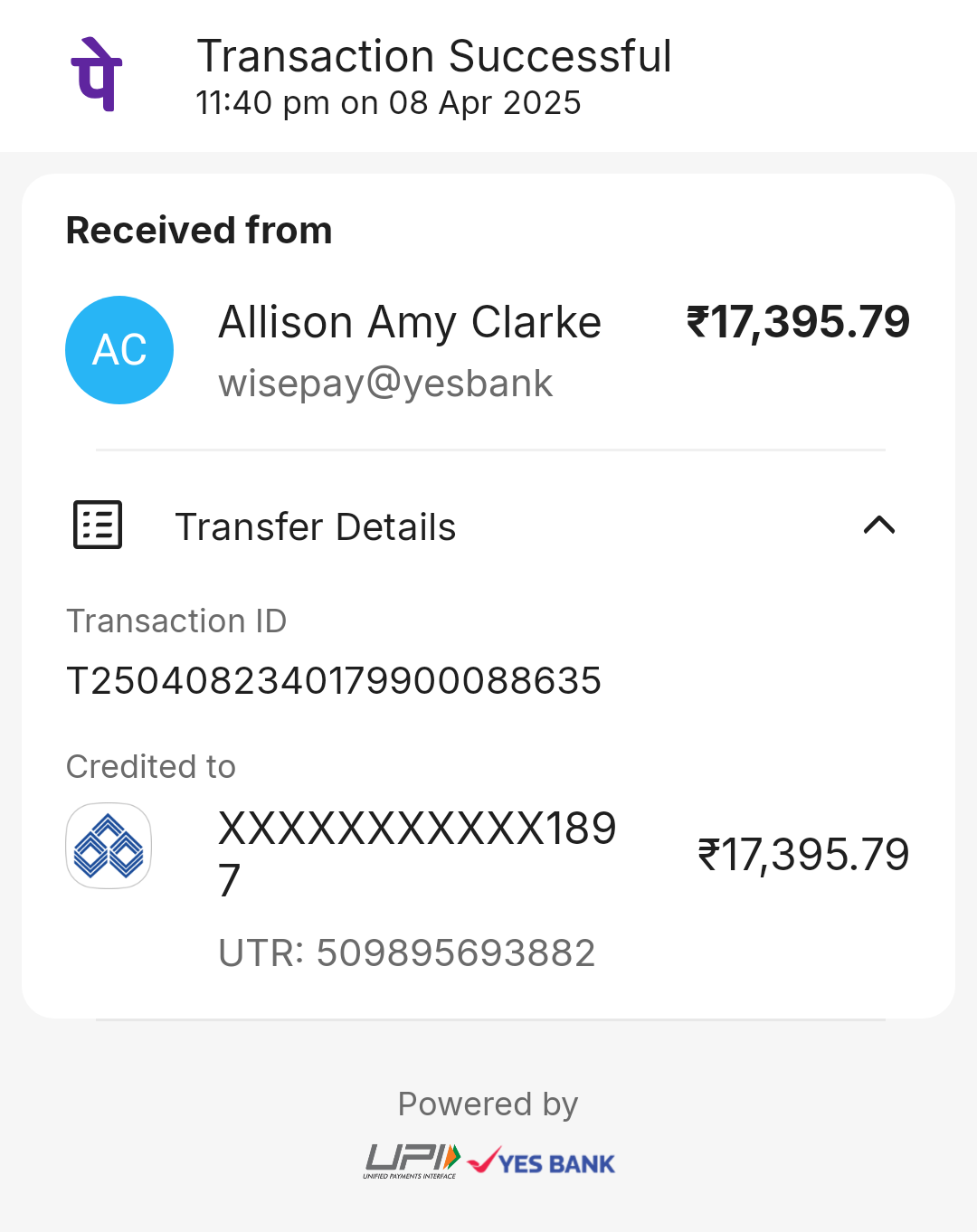Click the masked account number XXXXXXXXXXX1897
This screenshot has width=977, height=1232.
(418, 854)
